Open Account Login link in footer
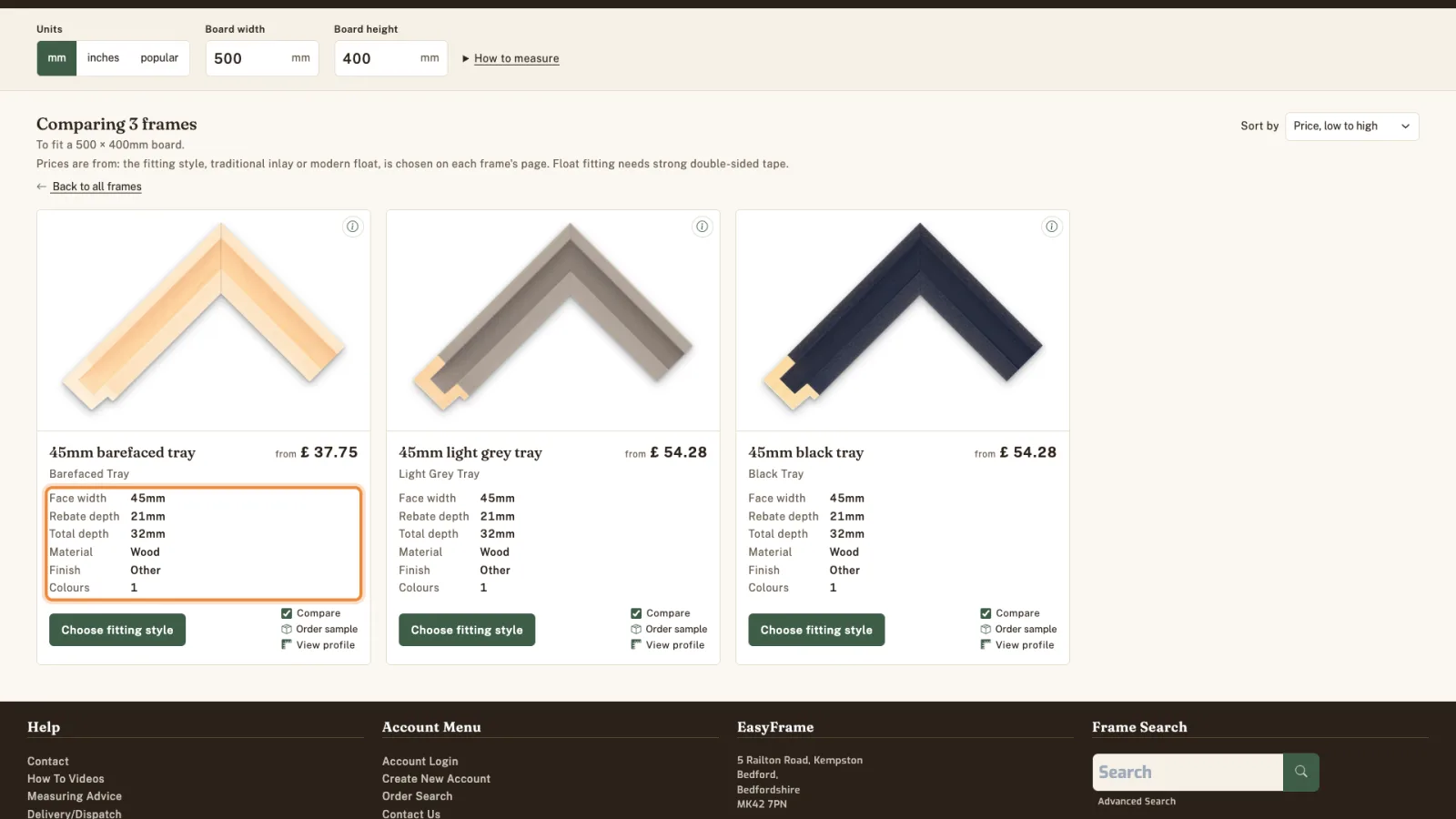 click(x=420, y=762)
